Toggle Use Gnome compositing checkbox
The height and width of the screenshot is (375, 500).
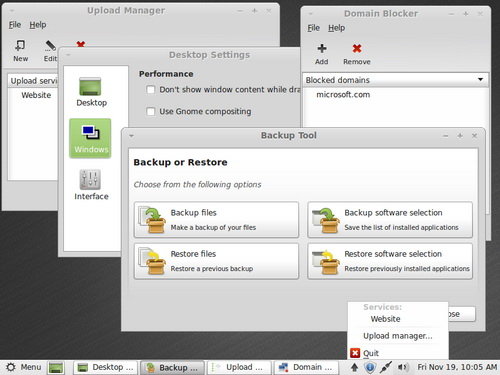pyautogui.click(x=151, y=111)
